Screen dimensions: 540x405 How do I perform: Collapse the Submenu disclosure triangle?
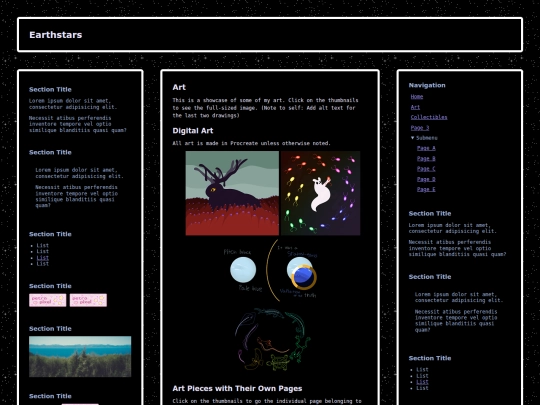[x=413, y=138]
